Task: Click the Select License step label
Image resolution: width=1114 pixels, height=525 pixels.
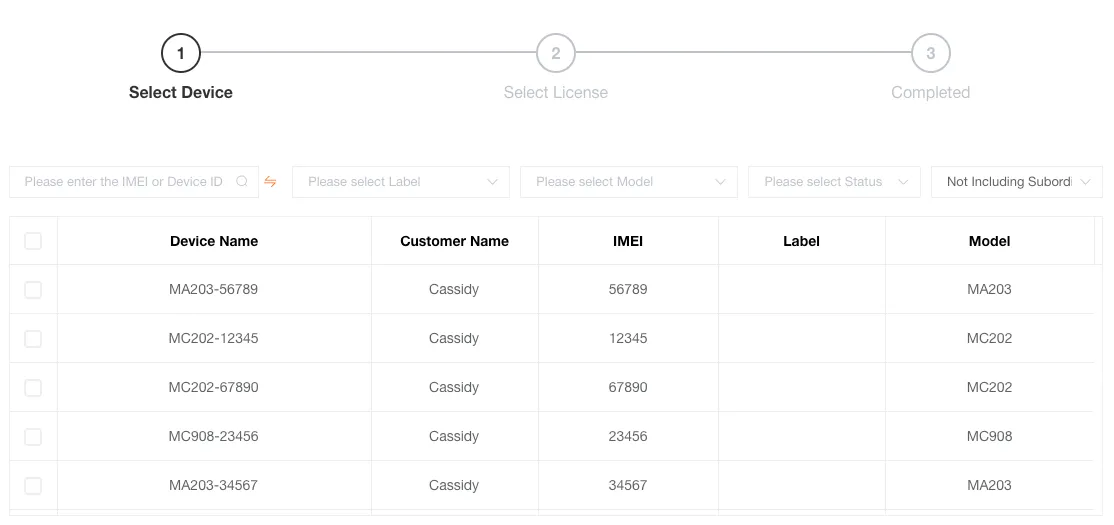Action: pyautogui.click(x=556, y=93)
